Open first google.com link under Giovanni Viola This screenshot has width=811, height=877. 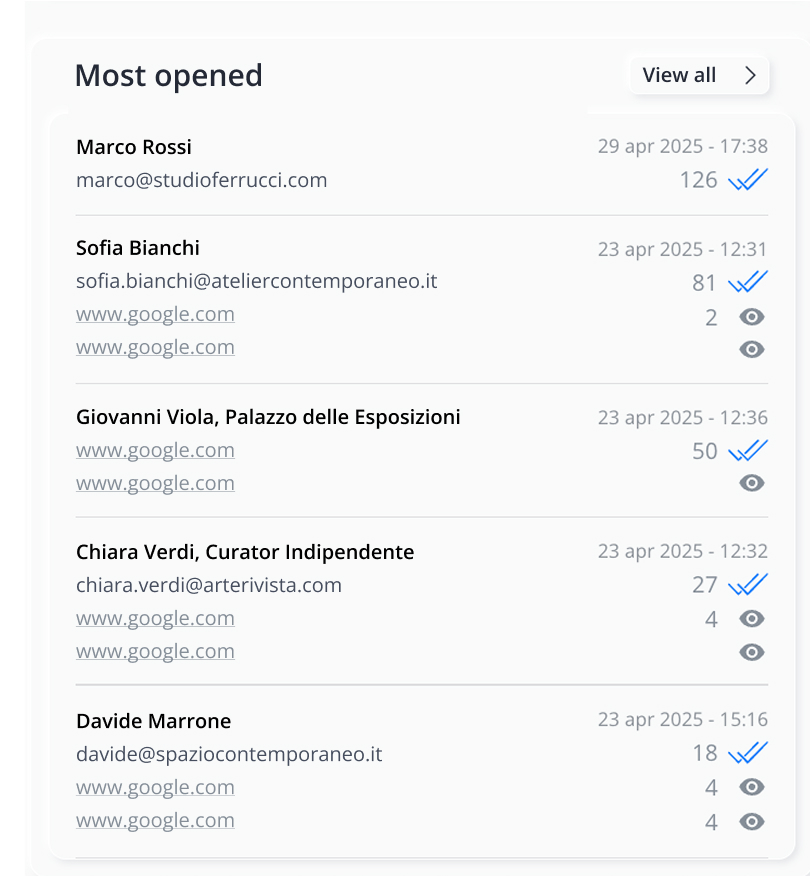(155, 450)
